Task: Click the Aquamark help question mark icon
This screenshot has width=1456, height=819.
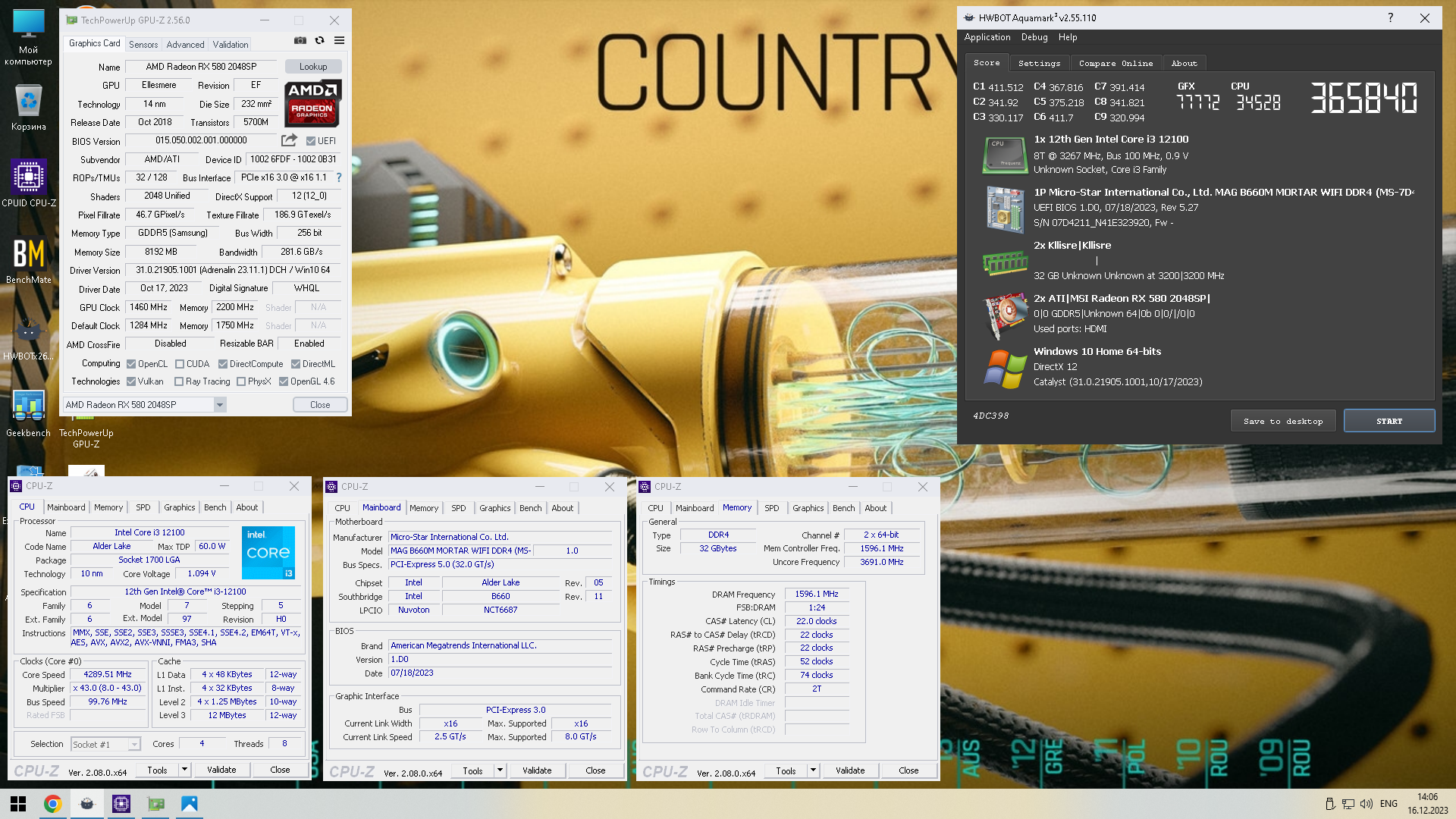Action: (1390, 17)
